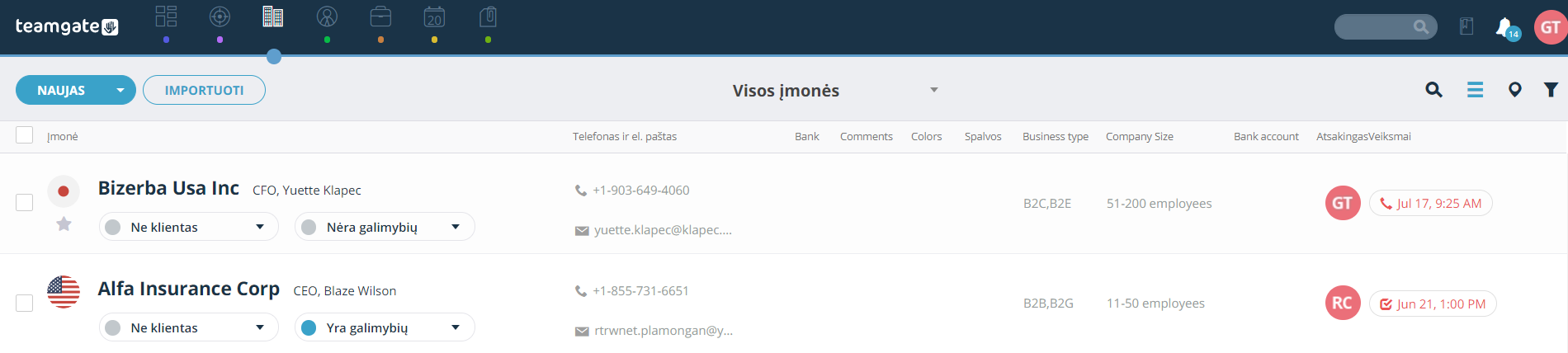1568x353 pixels.
Task: Click 11-50 employees value
Action: pyautogui.click(x=1155, y=304)
